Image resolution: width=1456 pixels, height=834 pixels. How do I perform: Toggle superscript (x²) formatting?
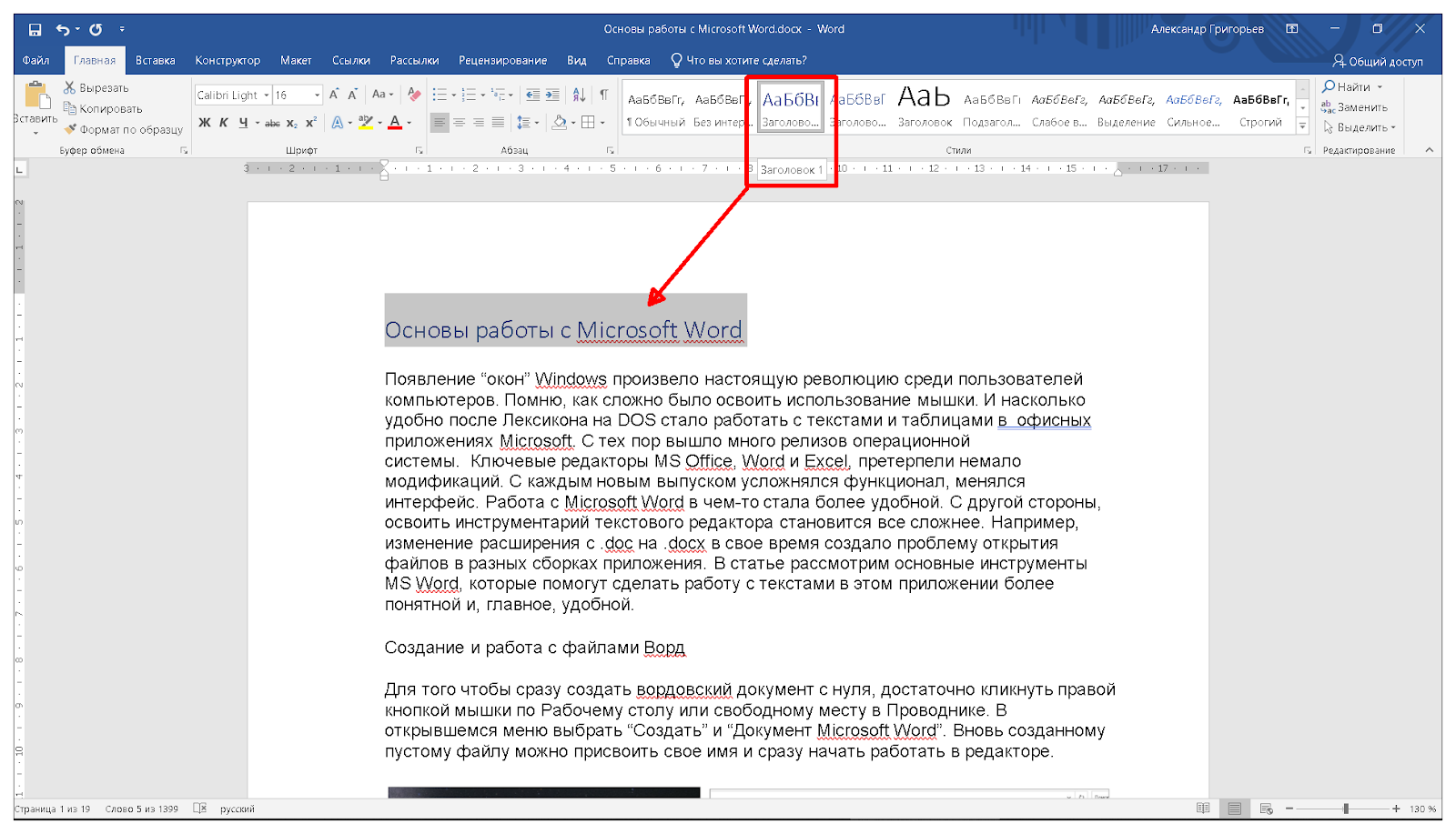point(311,123)
